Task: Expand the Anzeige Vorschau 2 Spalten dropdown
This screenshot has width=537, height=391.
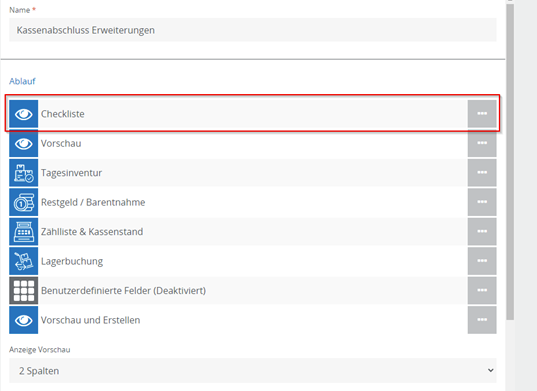Action: [x=253, y=370]
